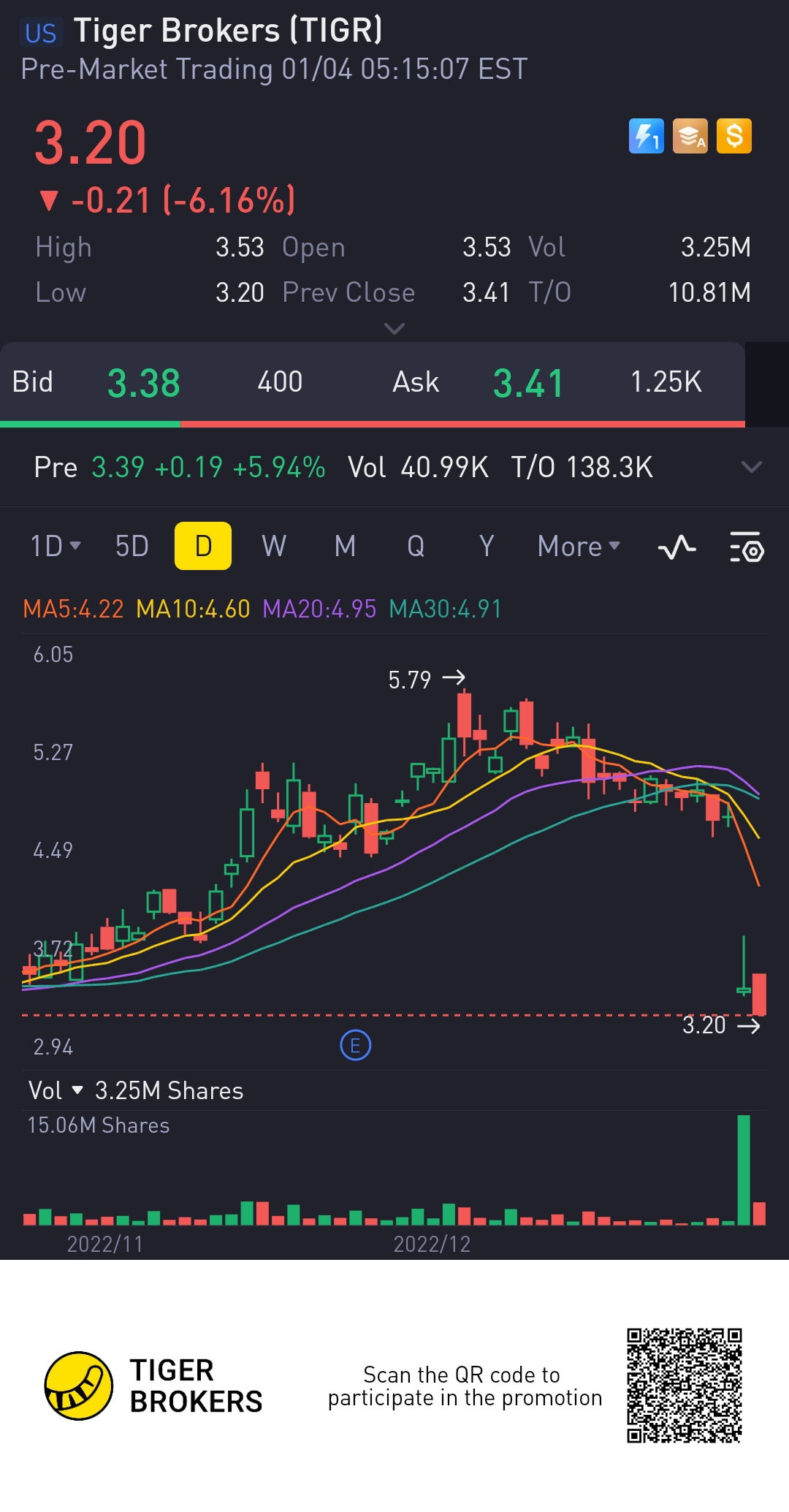Open the indicator wave line icon
The width and height of the screenshot is (789, 1512).
coord(676,547)
